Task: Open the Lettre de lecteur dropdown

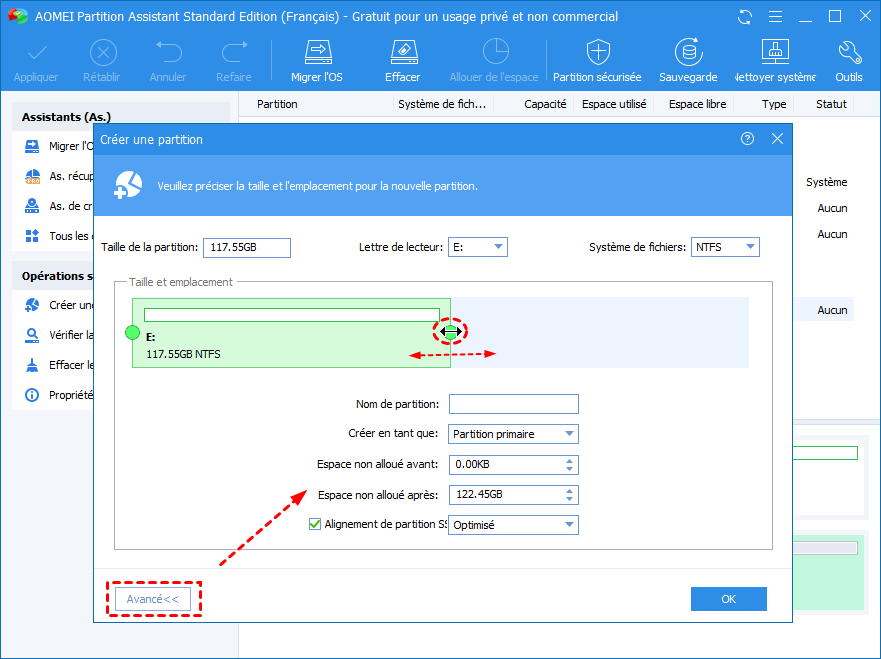Action: 478,247
